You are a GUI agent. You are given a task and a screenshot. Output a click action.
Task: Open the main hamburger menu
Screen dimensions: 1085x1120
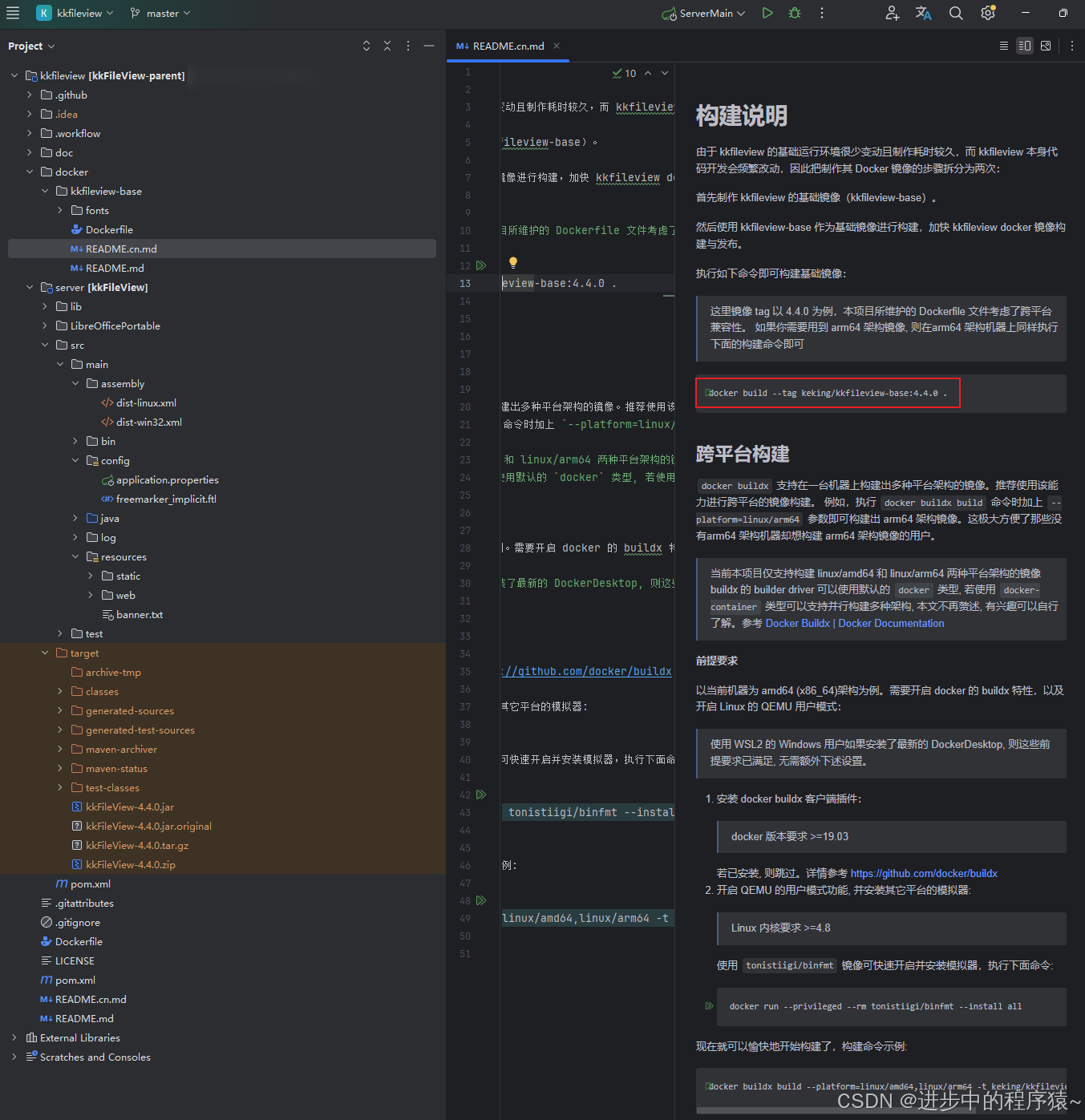pyautogui.click(x=13, y=13)
